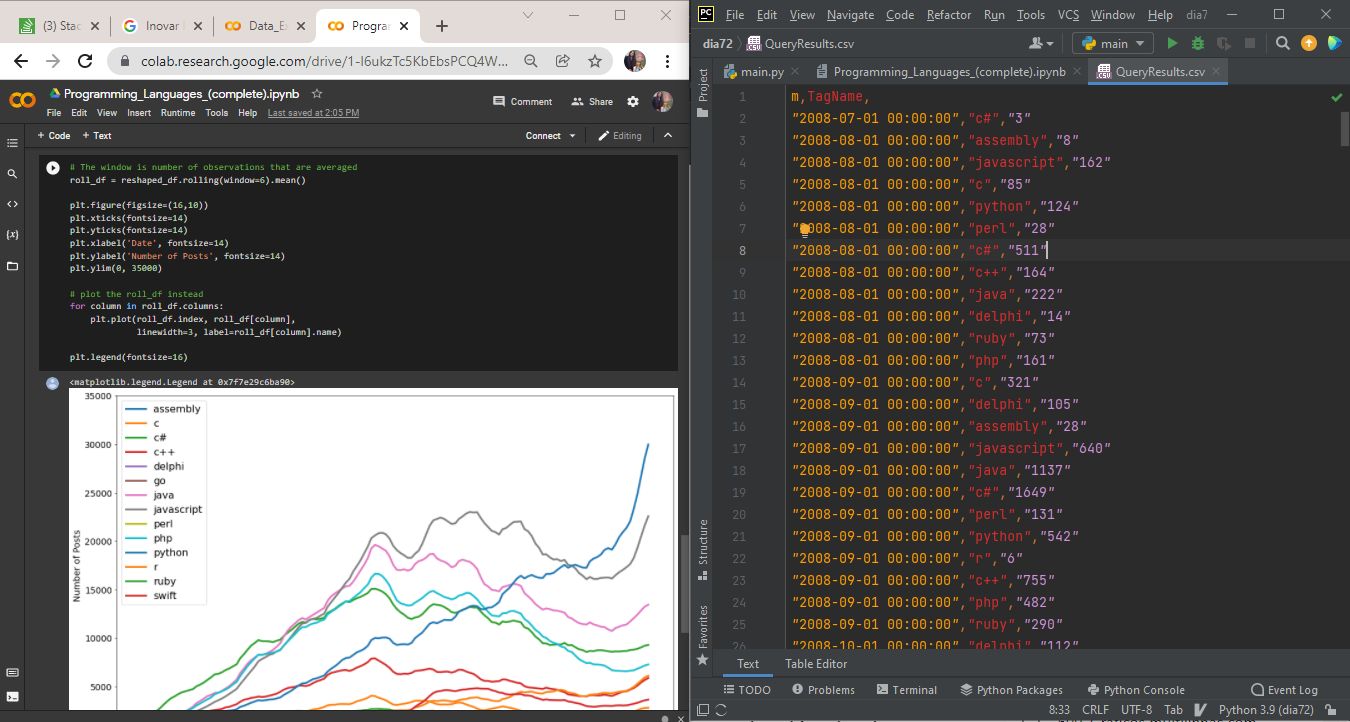The image size is (1350, 722).
Task: Expand the main run configuration dropdown
Action: [x=1113, y=43]
